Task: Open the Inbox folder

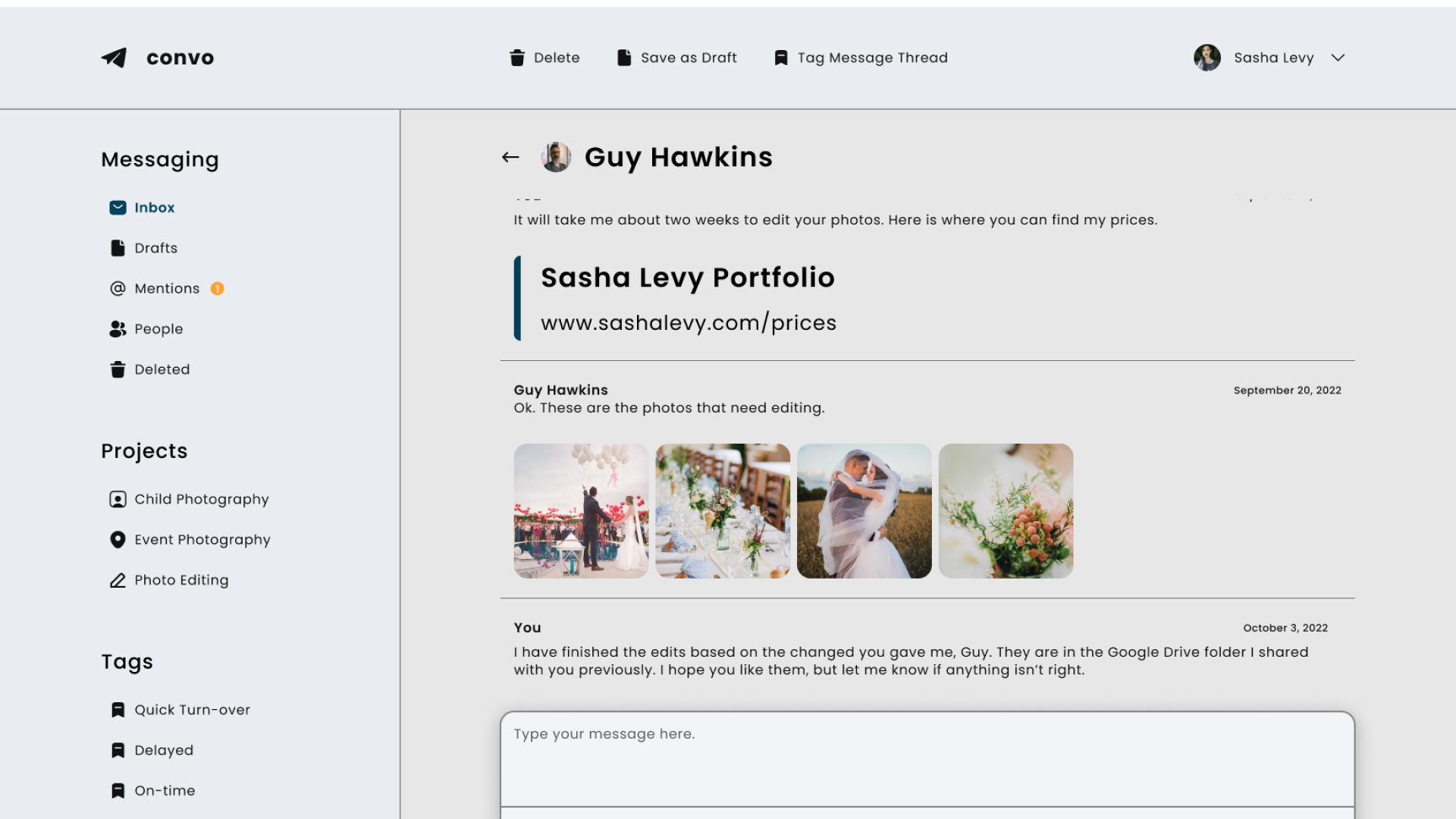Action: coord(154,208)
